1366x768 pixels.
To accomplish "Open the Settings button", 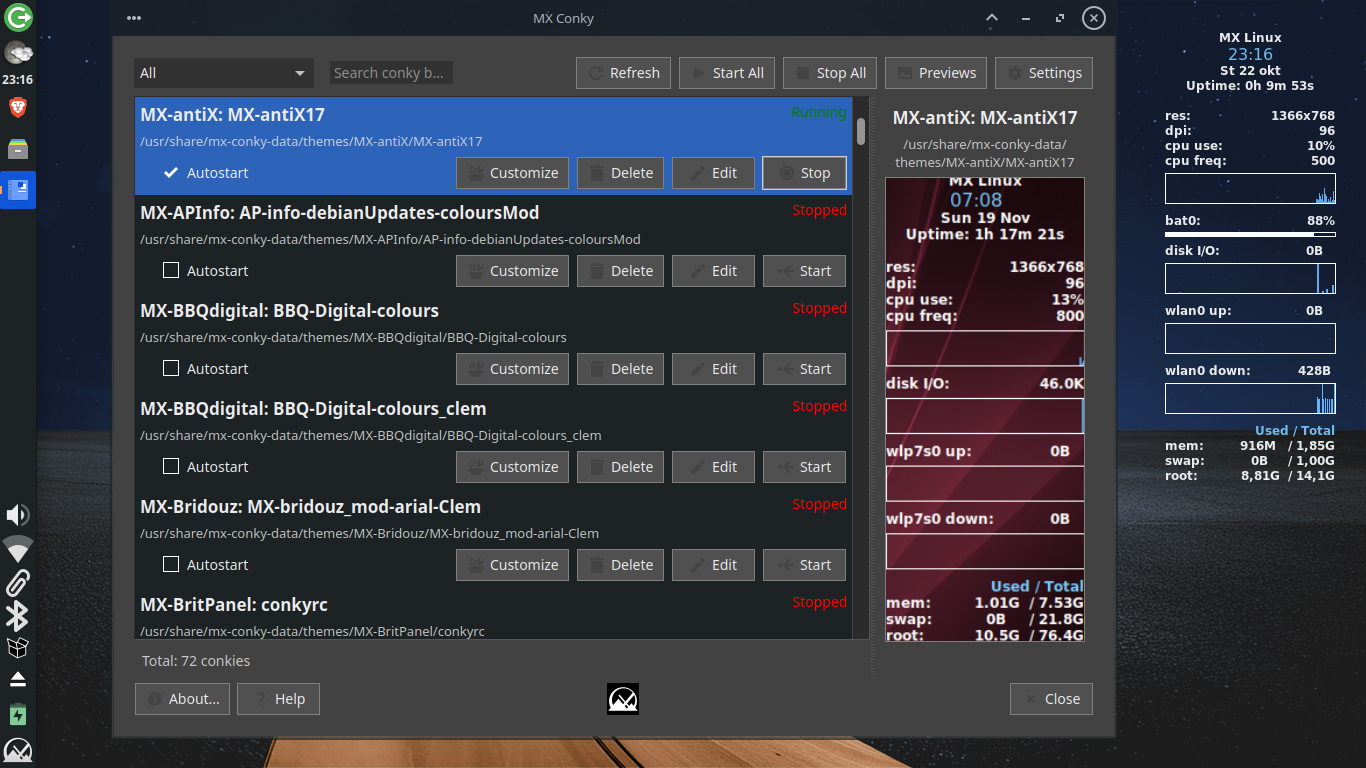I will click(1044, 73).
